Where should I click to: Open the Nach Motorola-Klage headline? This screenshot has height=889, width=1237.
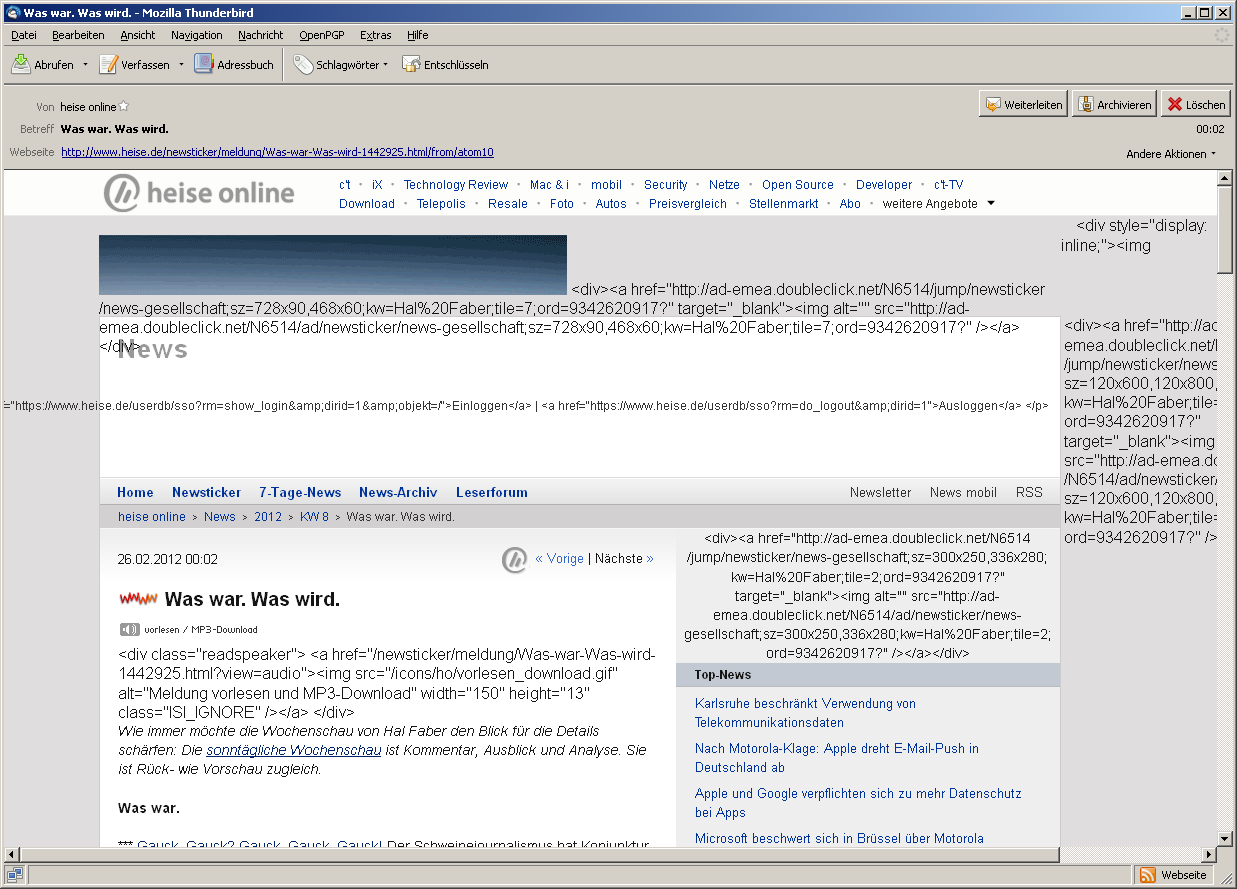click(837, 758)
